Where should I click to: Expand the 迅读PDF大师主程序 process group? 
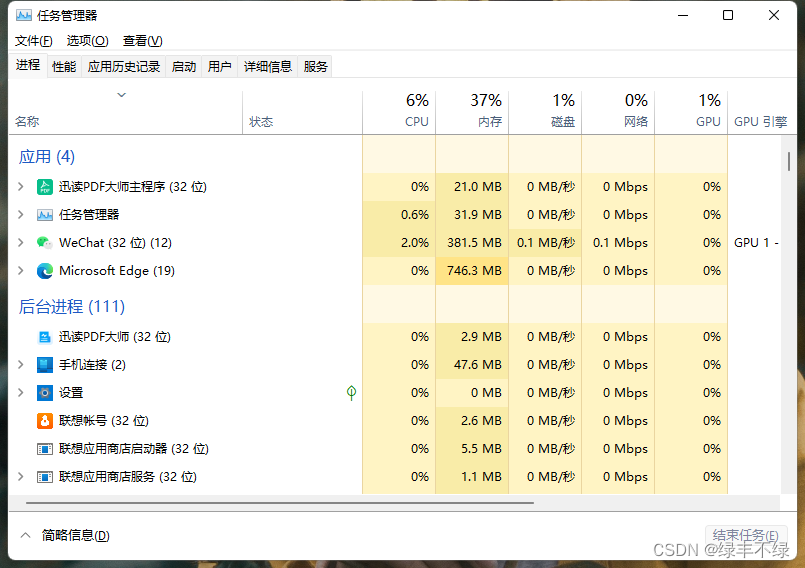(21, 186)
